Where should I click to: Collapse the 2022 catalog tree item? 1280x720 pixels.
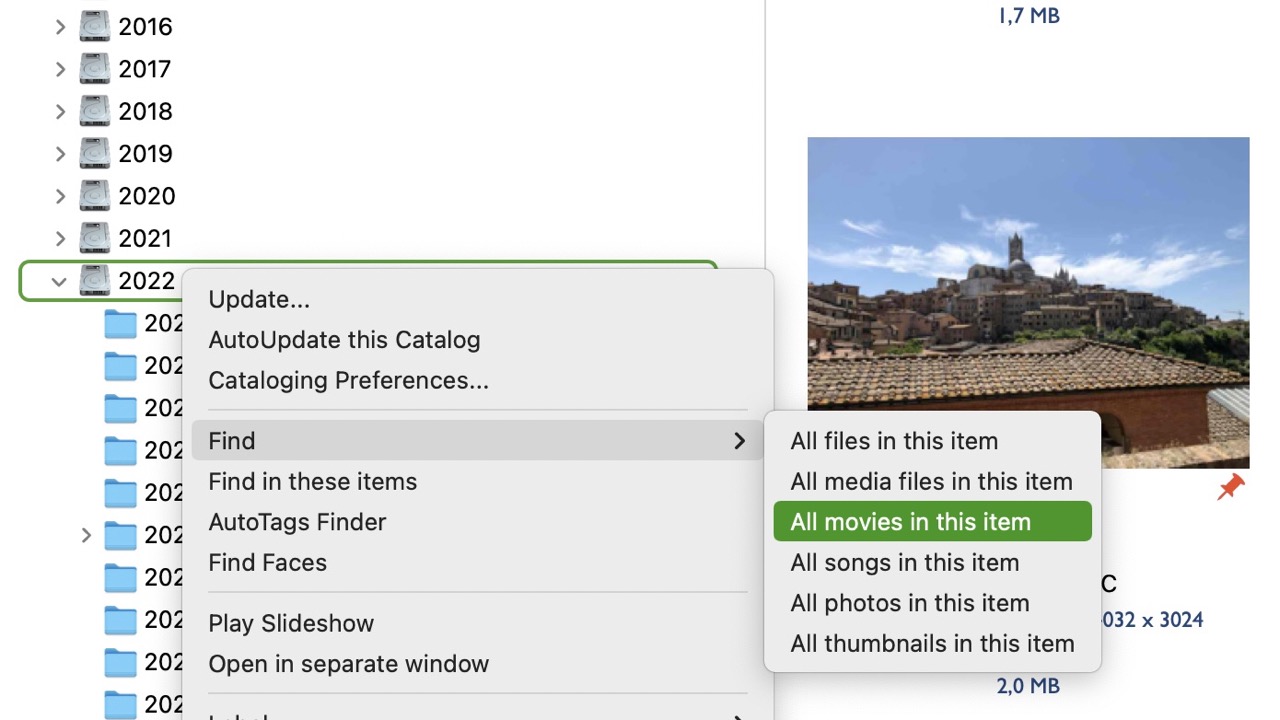click(59, 282)
